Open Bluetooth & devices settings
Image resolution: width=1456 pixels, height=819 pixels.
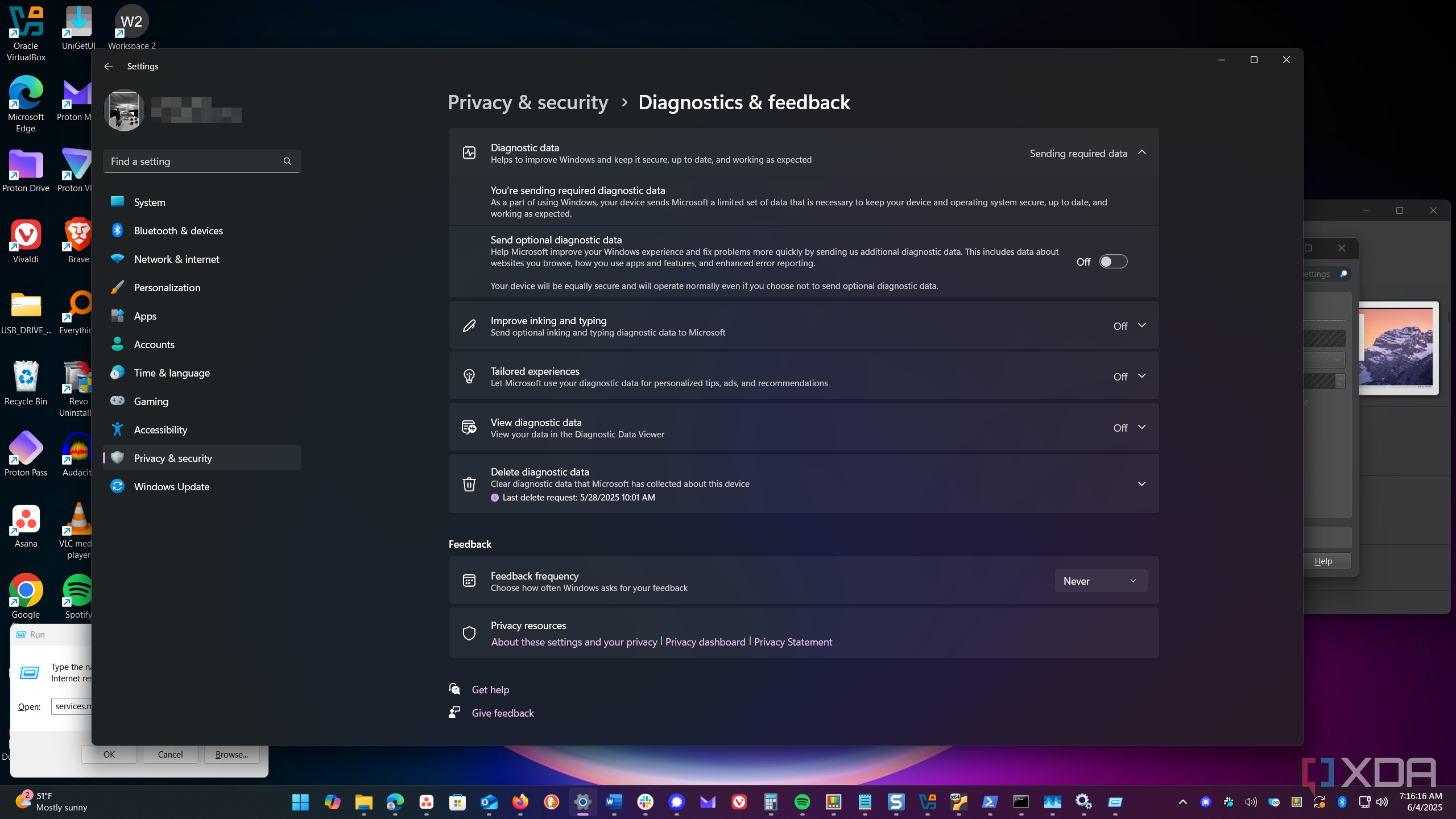[x=178, y=230]
